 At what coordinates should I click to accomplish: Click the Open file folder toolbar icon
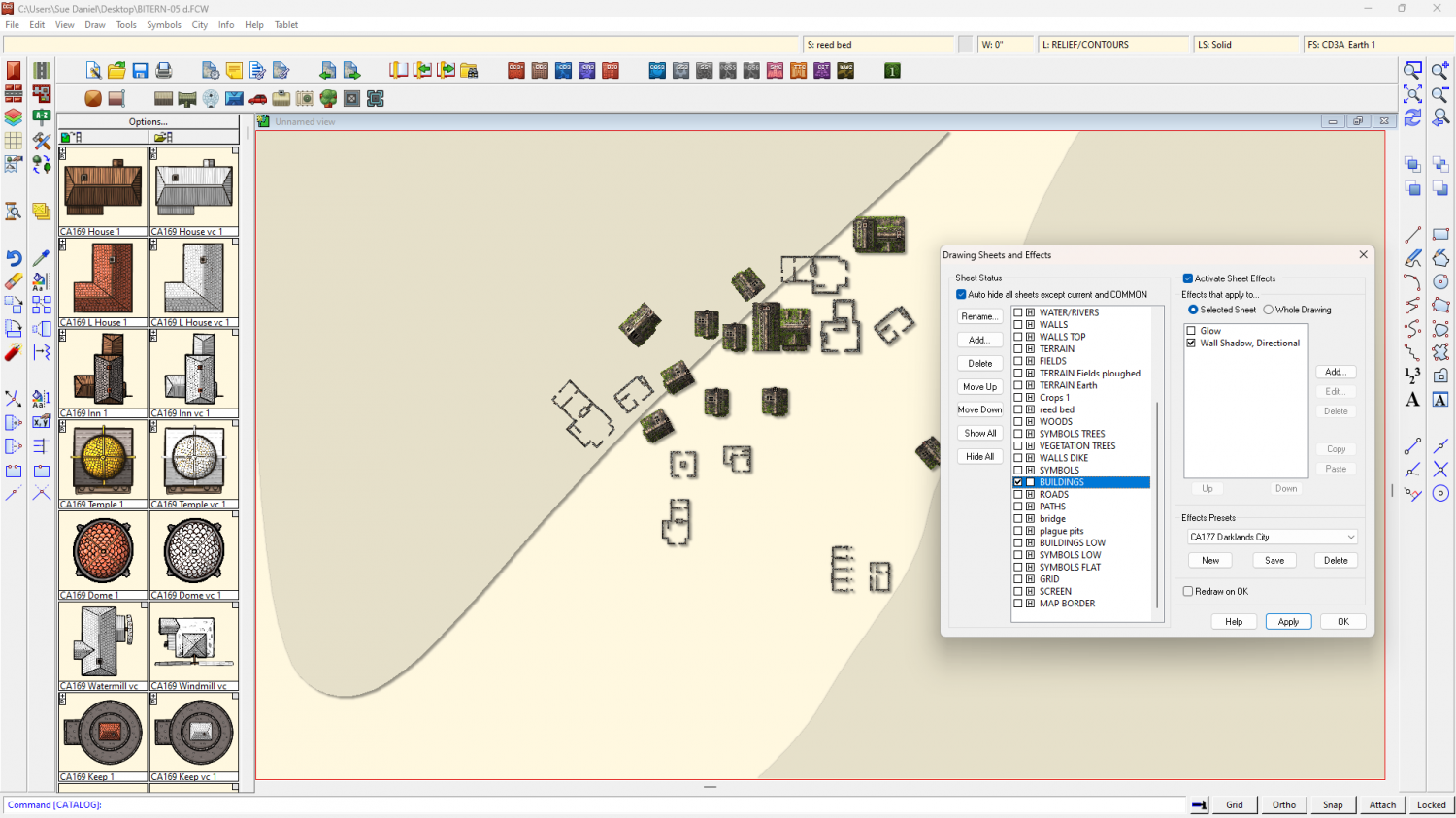tap(116, 70)
